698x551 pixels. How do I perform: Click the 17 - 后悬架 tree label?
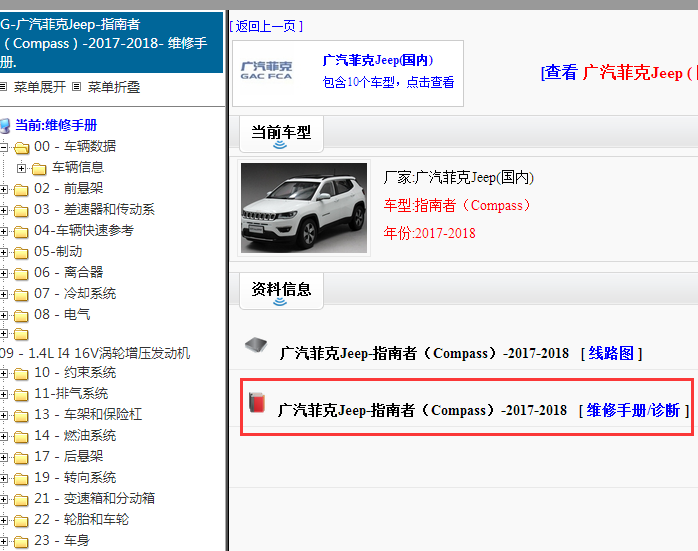tap(69, 456)
